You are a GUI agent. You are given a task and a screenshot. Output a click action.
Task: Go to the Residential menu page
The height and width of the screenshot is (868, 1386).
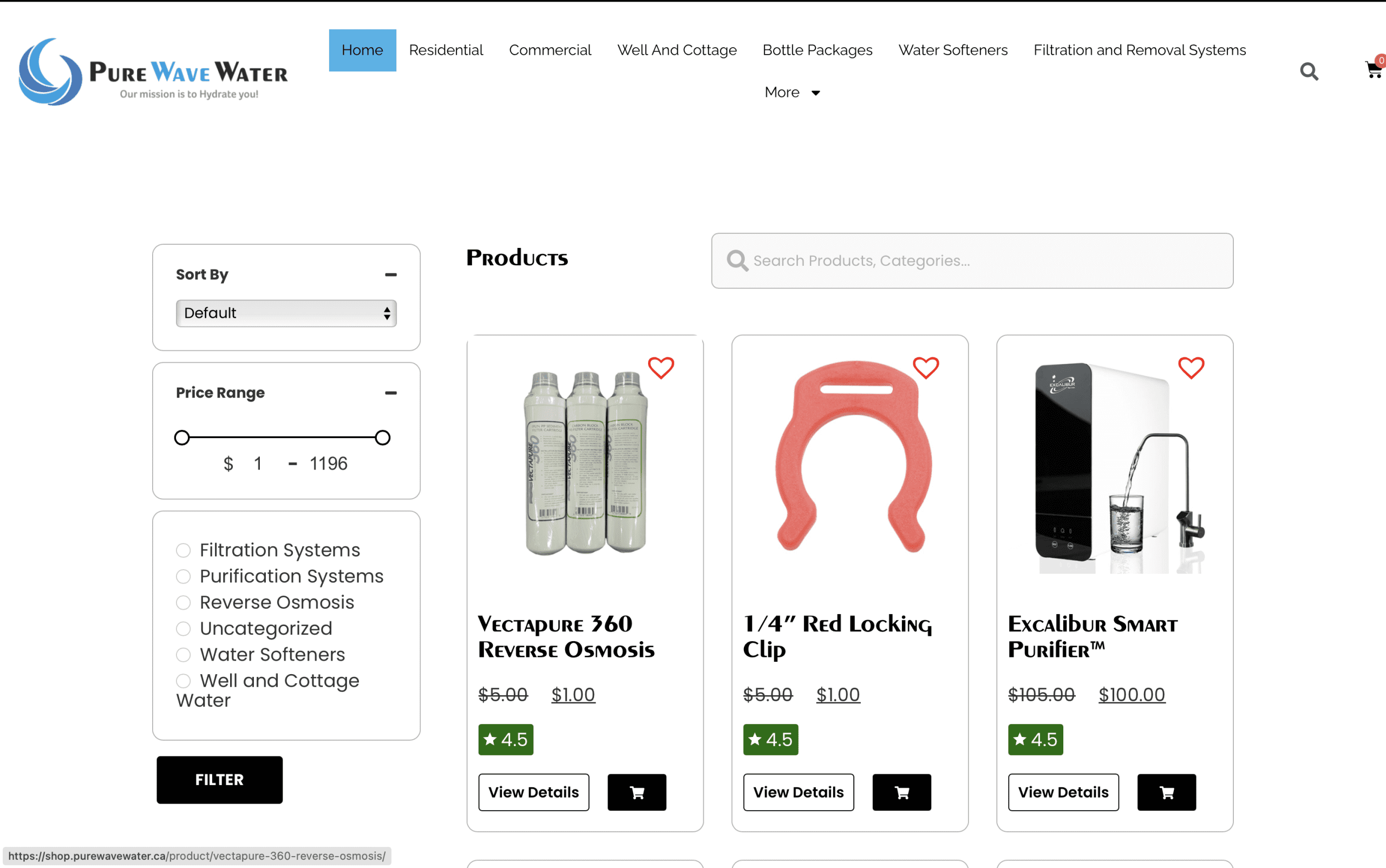tap(446, 50)
